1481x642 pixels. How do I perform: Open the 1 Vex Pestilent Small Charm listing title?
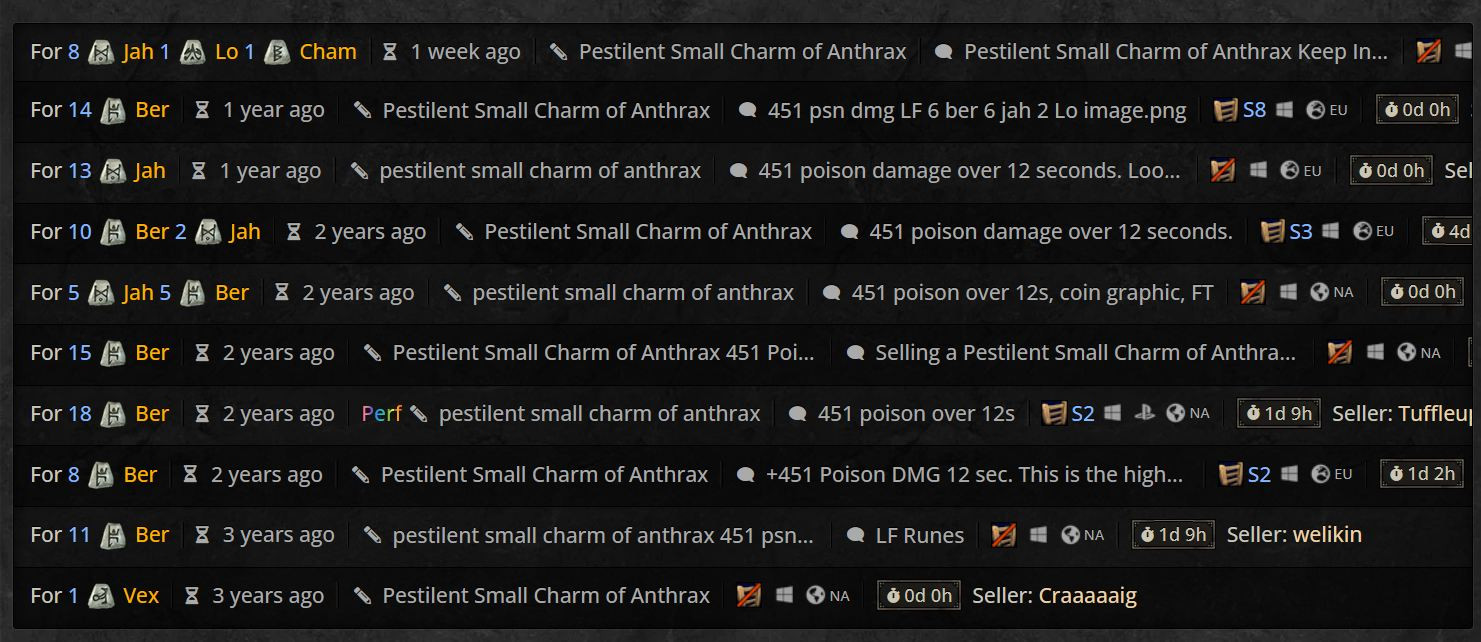pyautogui.click(x=545, y=596)
